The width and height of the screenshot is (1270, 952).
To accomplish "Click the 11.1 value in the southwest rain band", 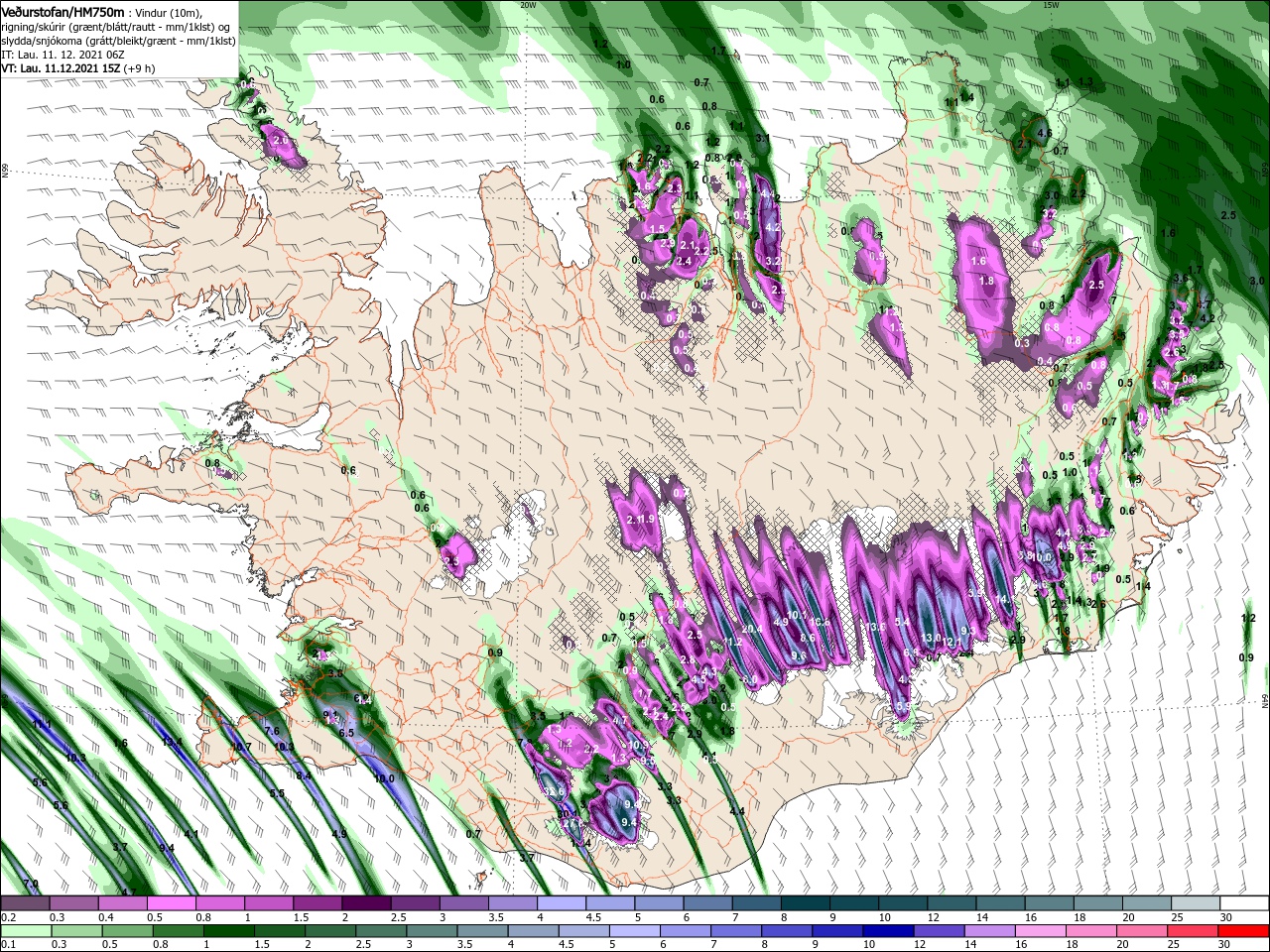I will tap(42, 725).
